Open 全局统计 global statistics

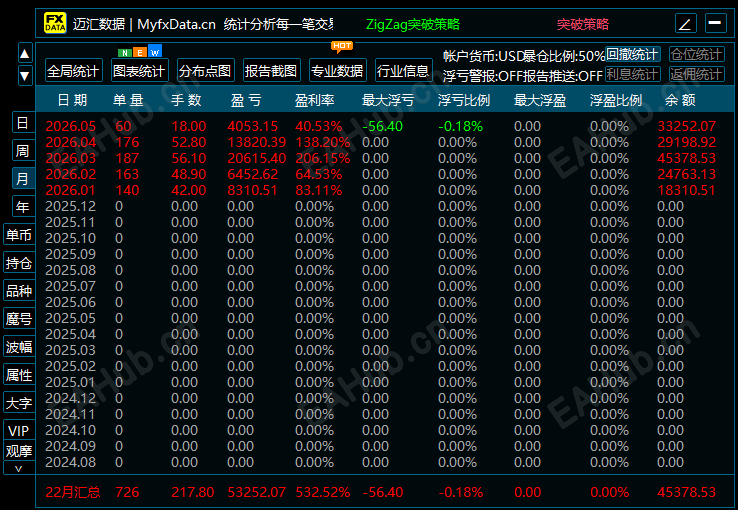[x=74, y=71]
